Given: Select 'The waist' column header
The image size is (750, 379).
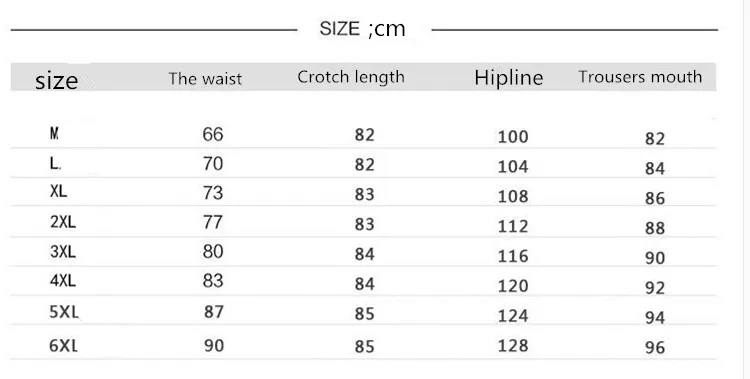Looking at the screenshot, I should 205,78.
